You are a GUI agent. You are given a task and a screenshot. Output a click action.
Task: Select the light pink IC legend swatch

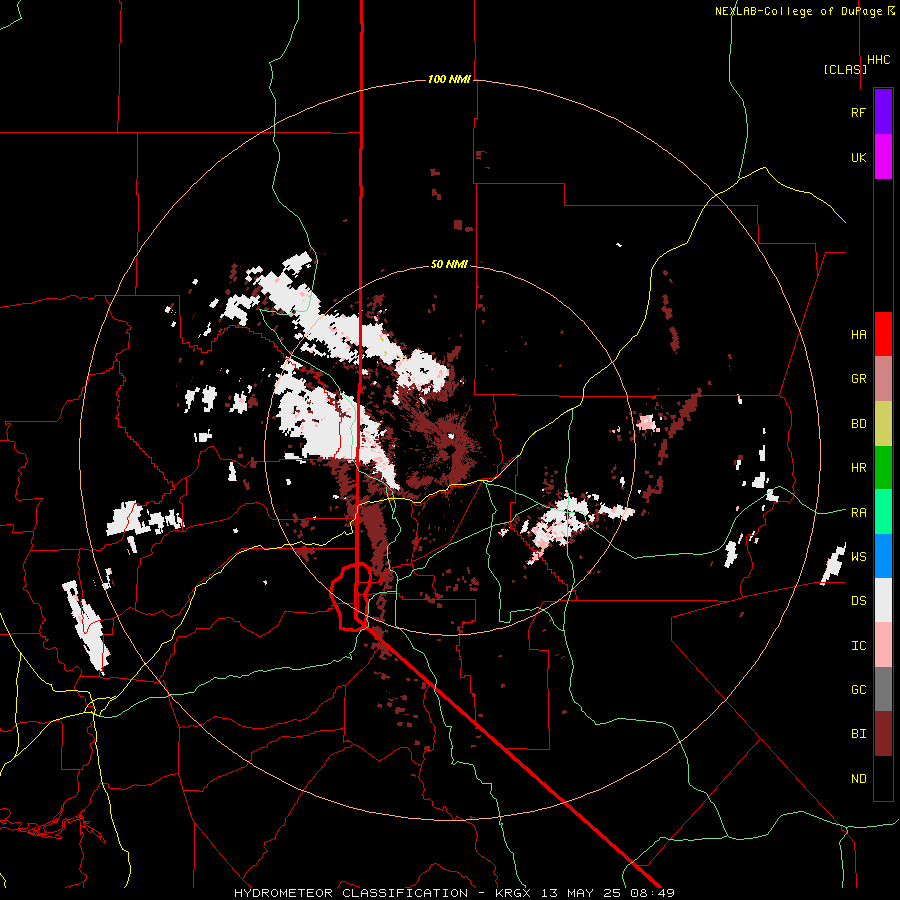click(883, 645)
